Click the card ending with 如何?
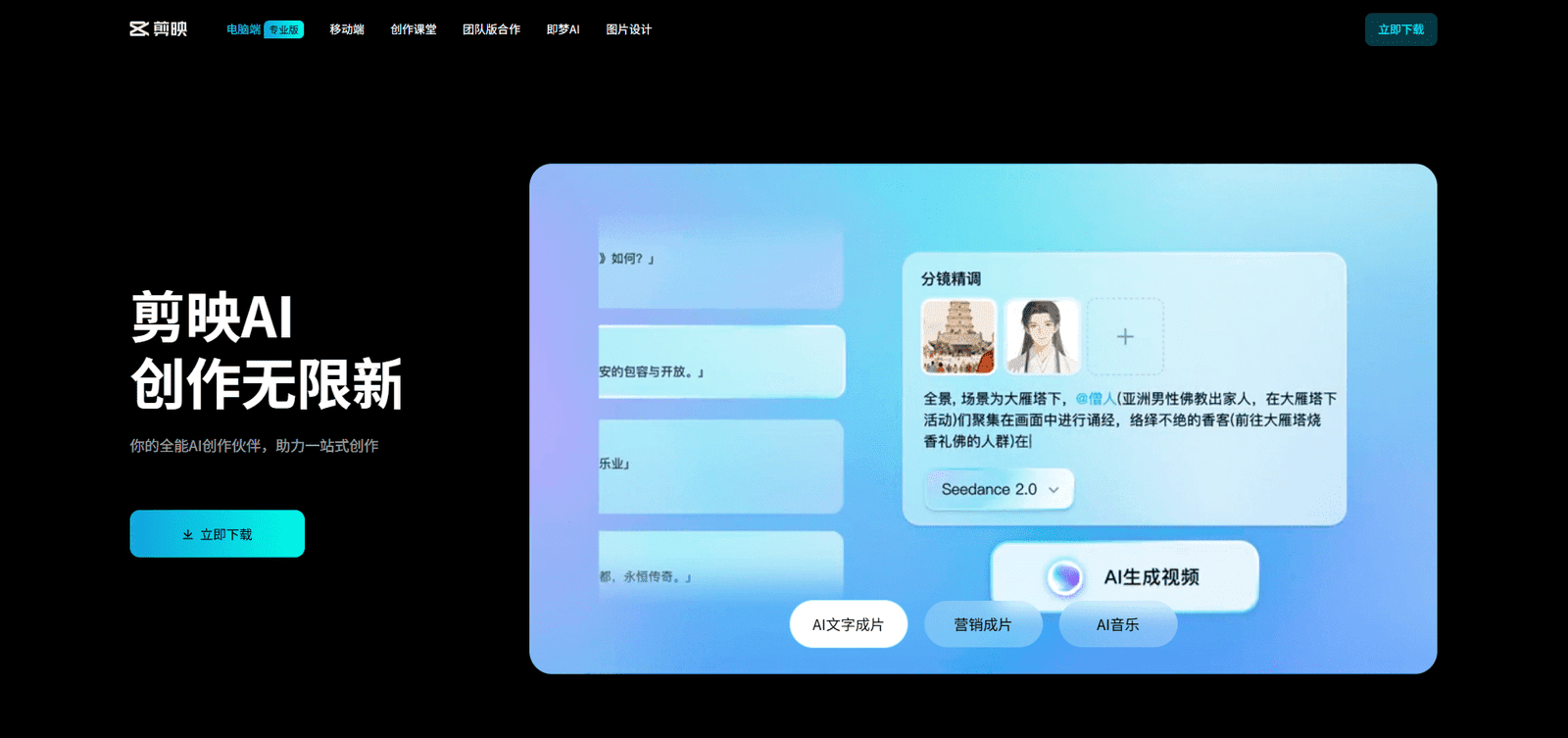1568x738 pixels. (721, 263)
